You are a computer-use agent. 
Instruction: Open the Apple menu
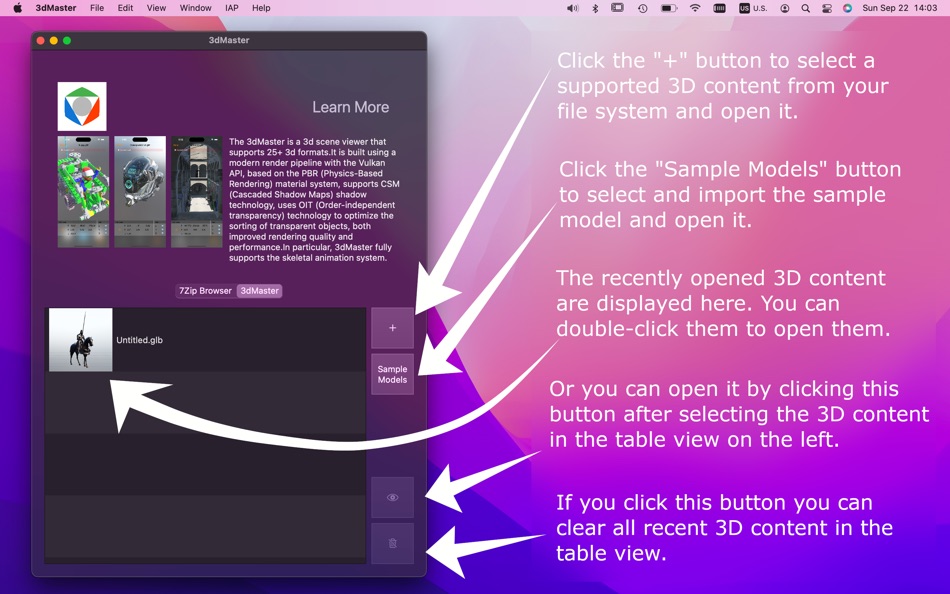(x=18, y=8)
